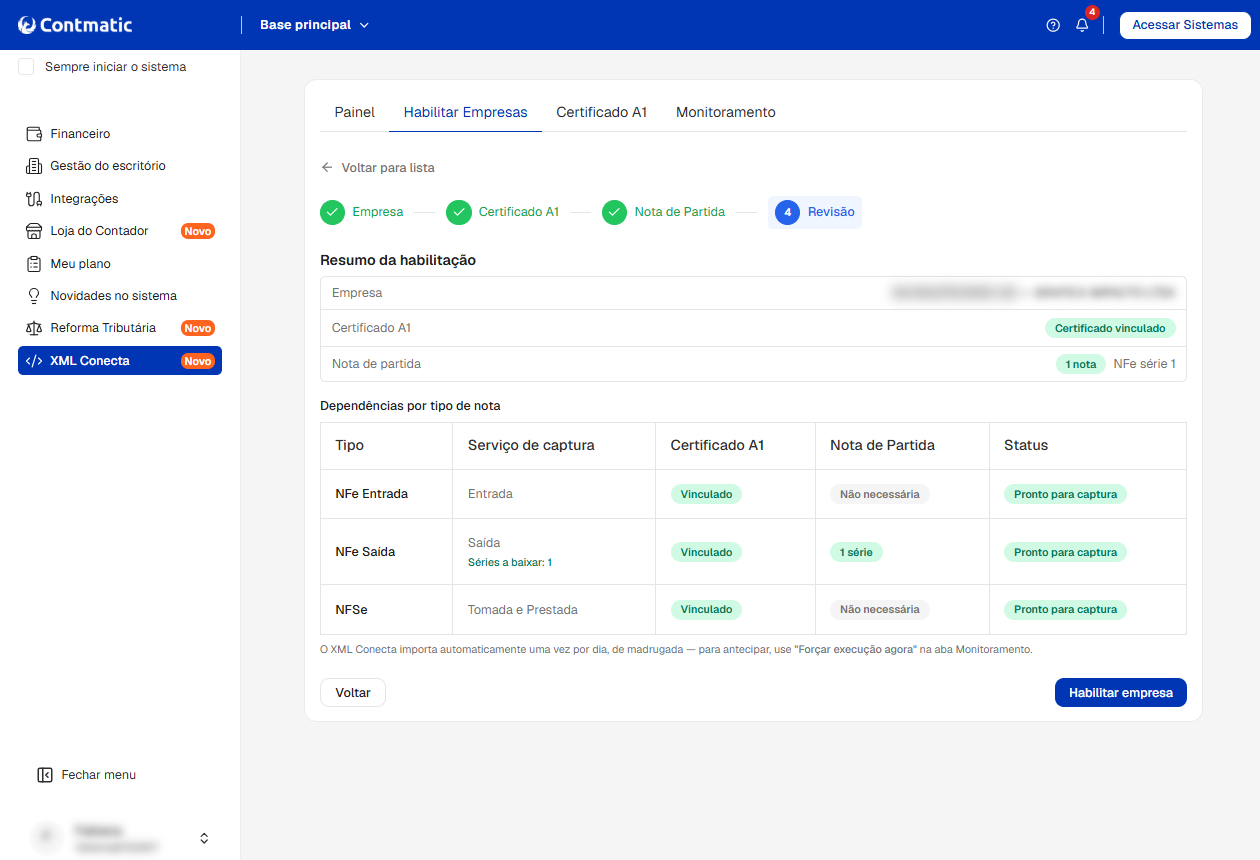Click the Loja do Contador store icon
The height and width of the screenshot is (860, 1260).
(33, 231)
